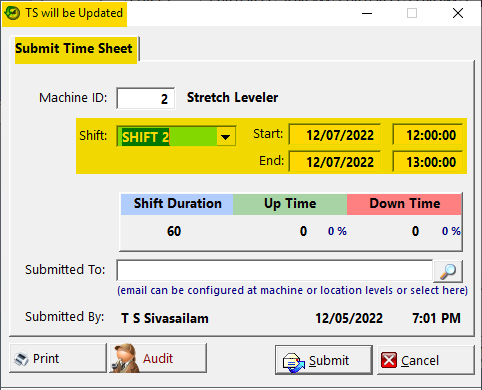
Task: Click the Down Time percentage value
Action: [x=451, y=231]
